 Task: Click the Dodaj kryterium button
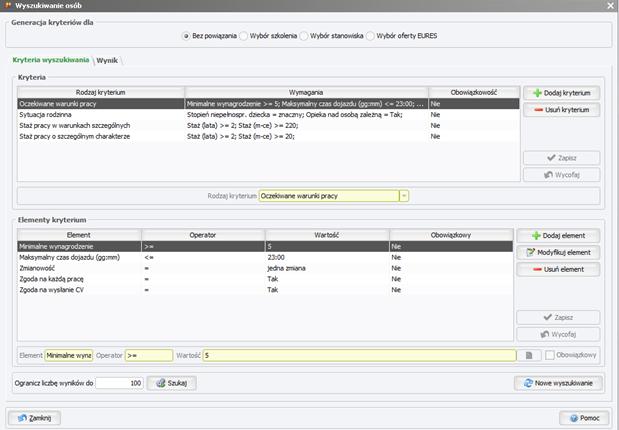click(561, 93)
